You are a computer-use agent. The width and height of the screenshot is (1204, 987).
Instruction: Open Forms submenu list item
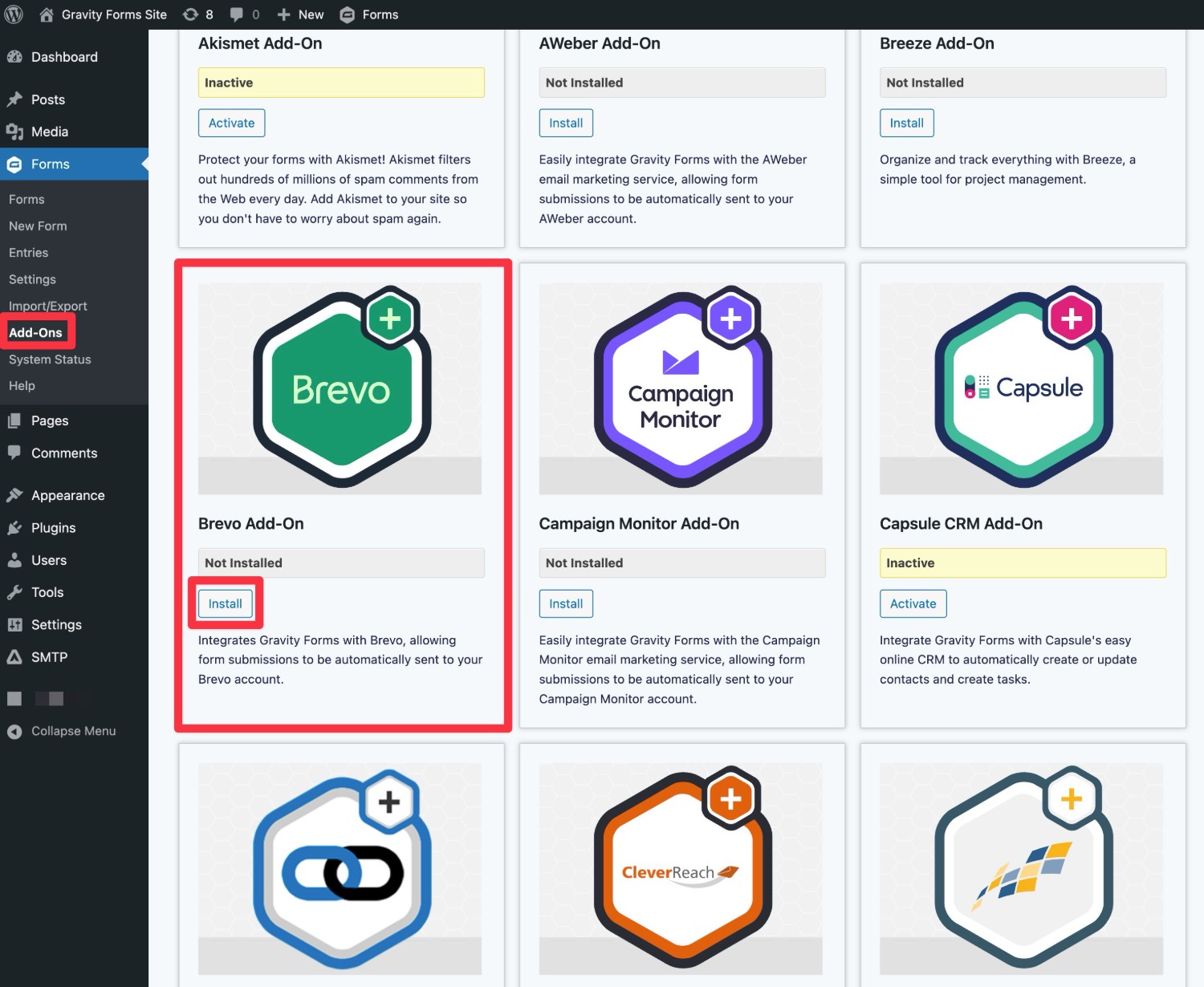click(x=26, y=199)
